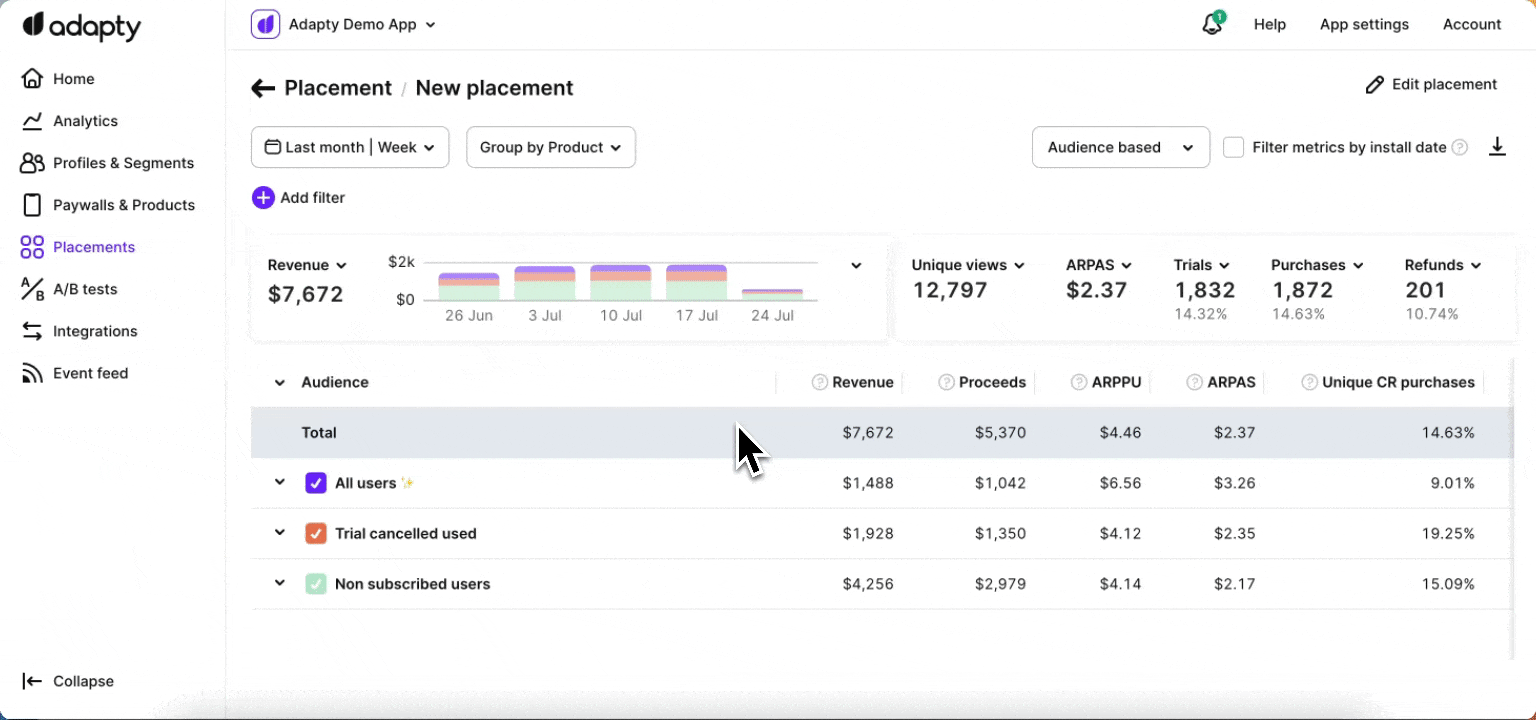Open the Audience based dropdown
Viewport: 1536px width, 720px height.
tap(1120, 147)
